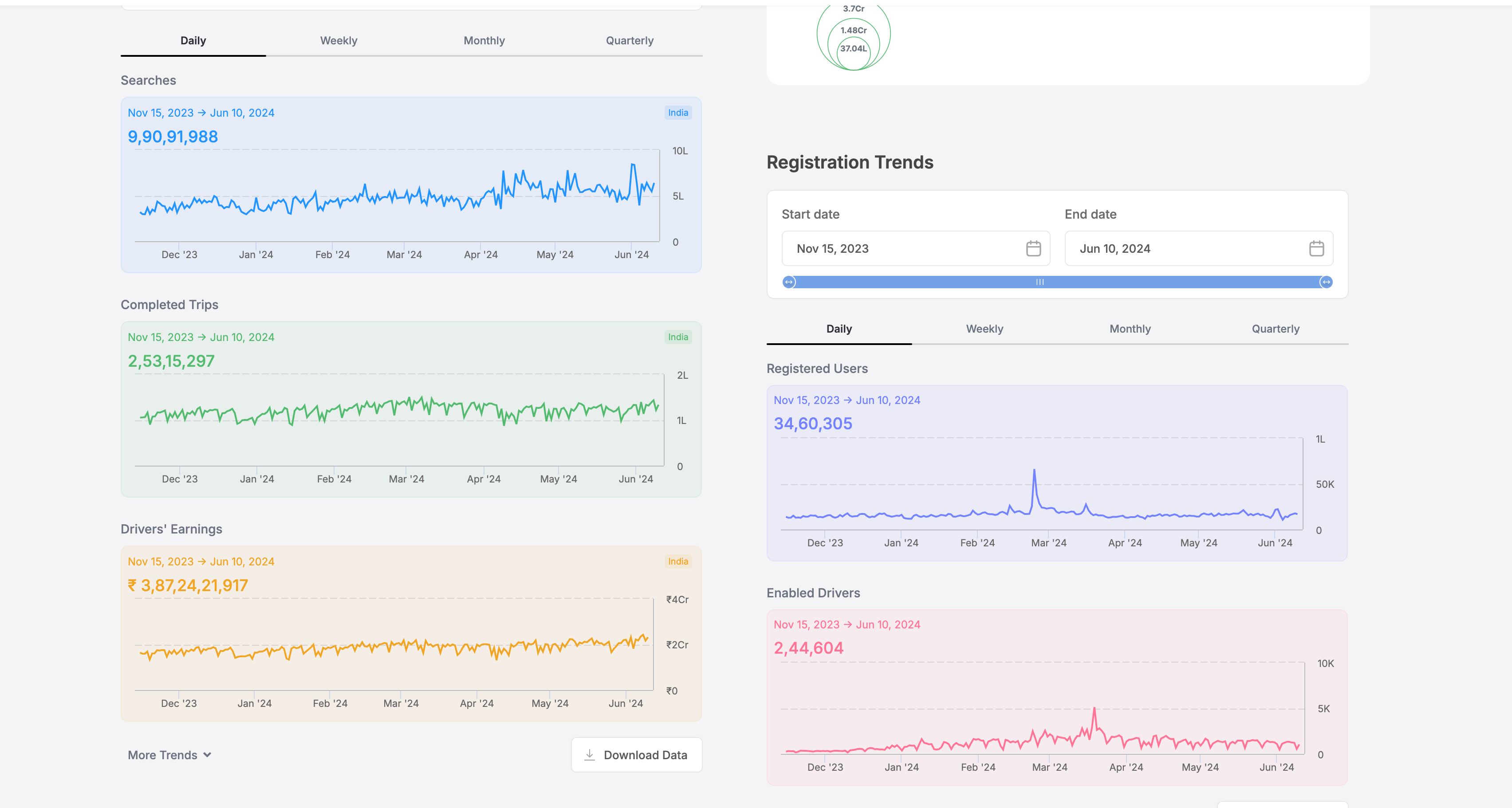Click the download arrow icon

coord(589,755)
